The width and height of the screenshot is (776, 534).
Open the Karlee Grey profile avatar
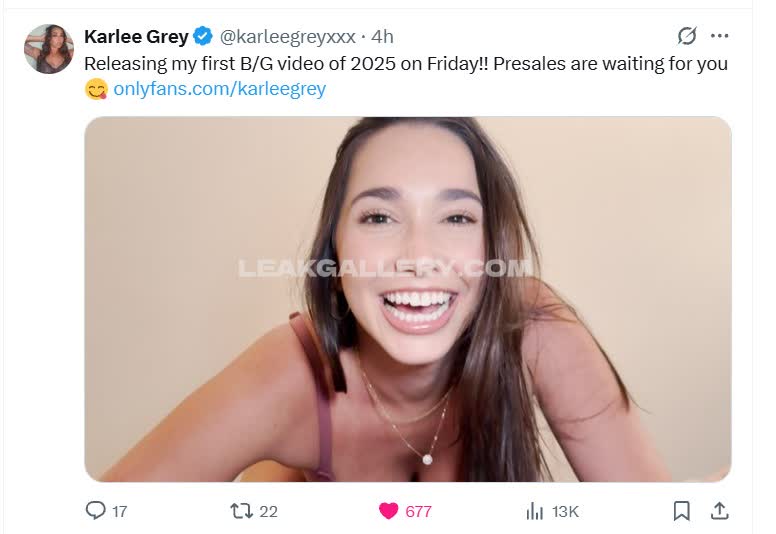coord(49,49)
